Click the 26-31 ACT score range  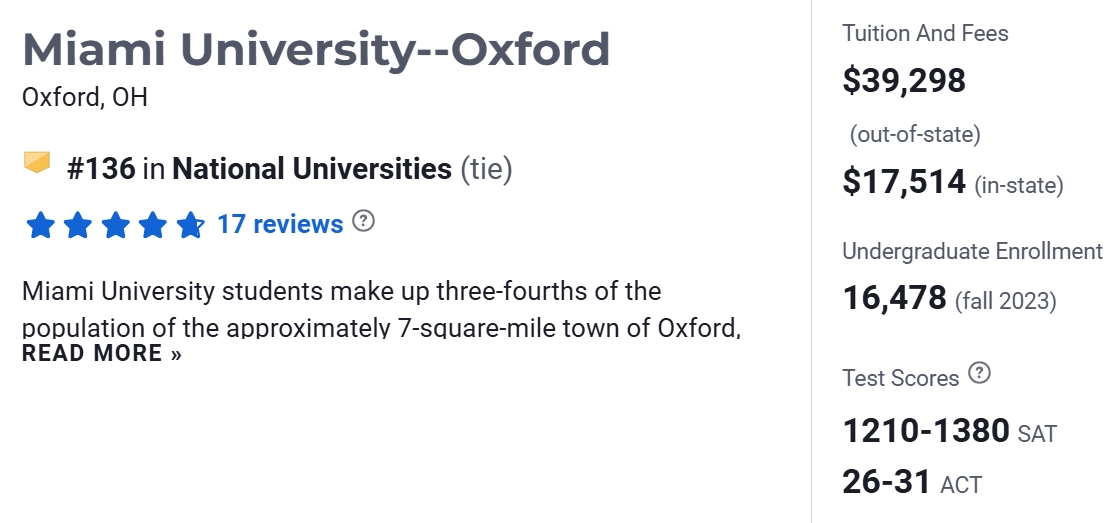887,482
